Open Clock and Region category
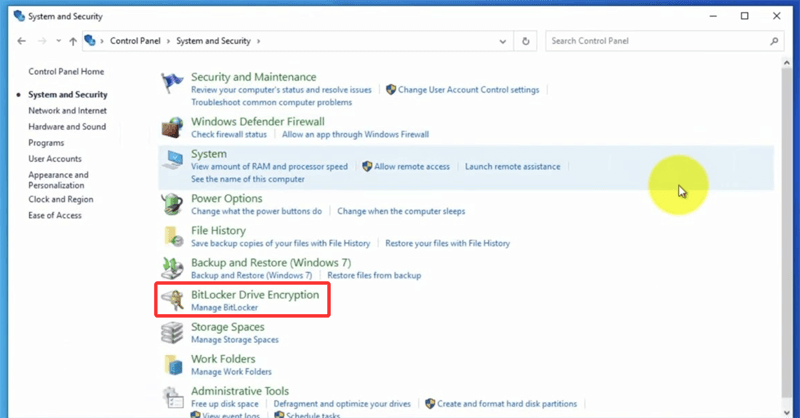 click(61, 199)
